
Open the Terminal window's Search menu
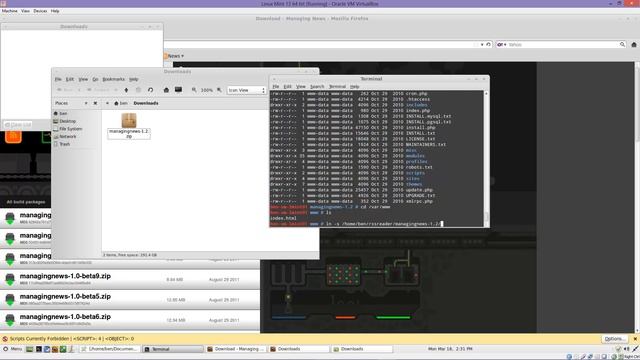pos(317,87)
